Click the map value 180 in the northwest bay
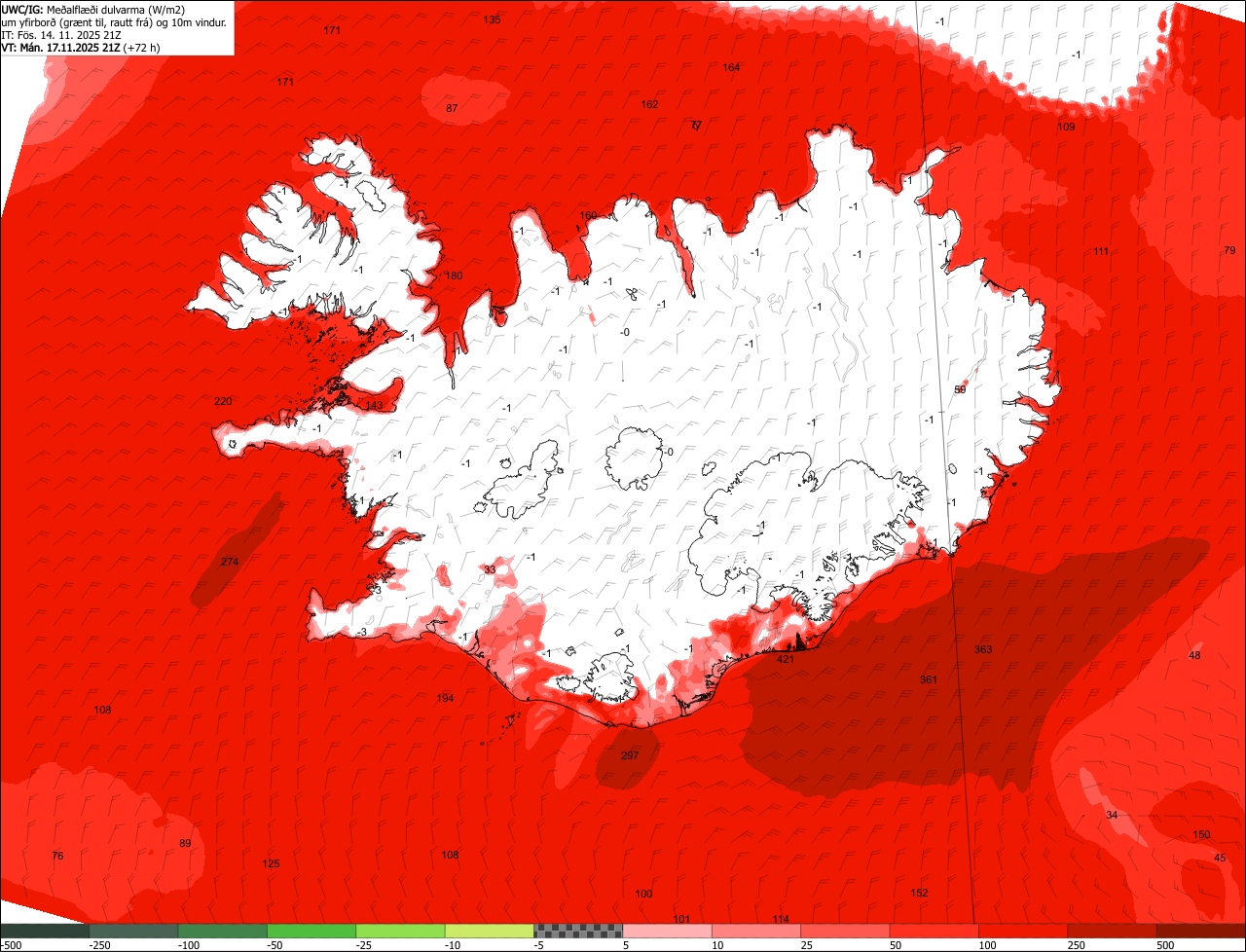The image size is (1246, 952). click(454, 275)
